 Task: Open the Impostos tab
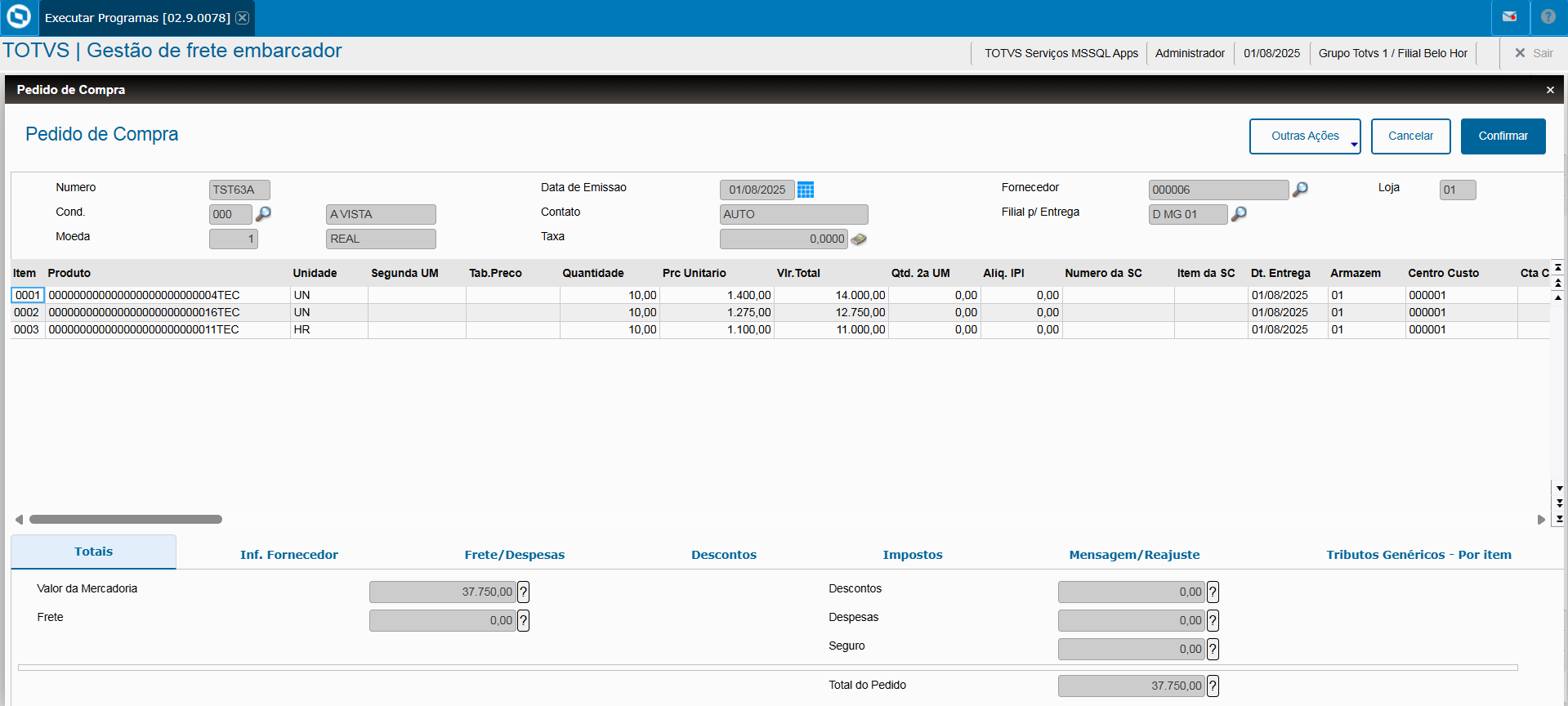click(x=913, y=555)
